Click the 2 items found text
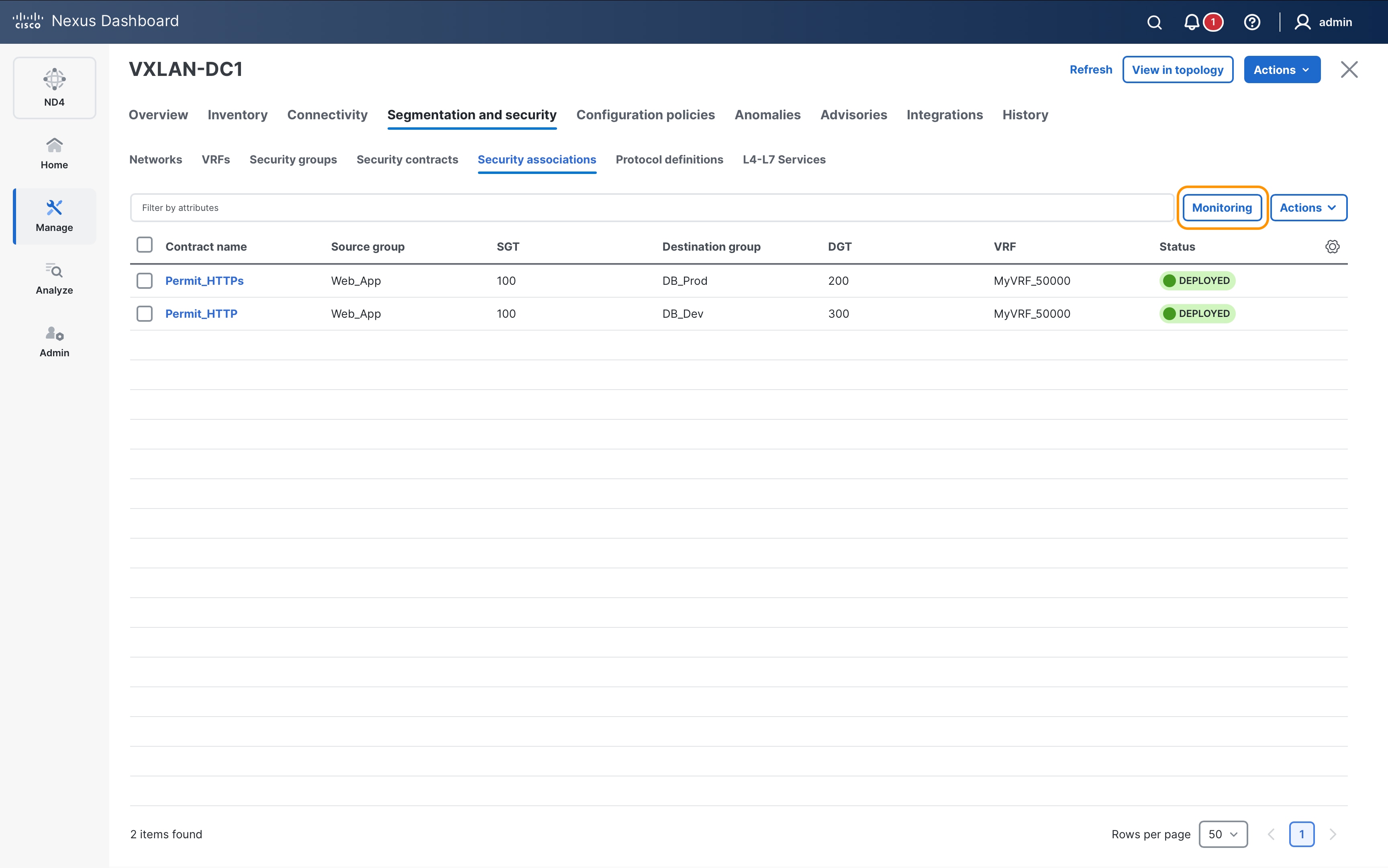Screen dimensions: 1388x868 tap(166, 834)
